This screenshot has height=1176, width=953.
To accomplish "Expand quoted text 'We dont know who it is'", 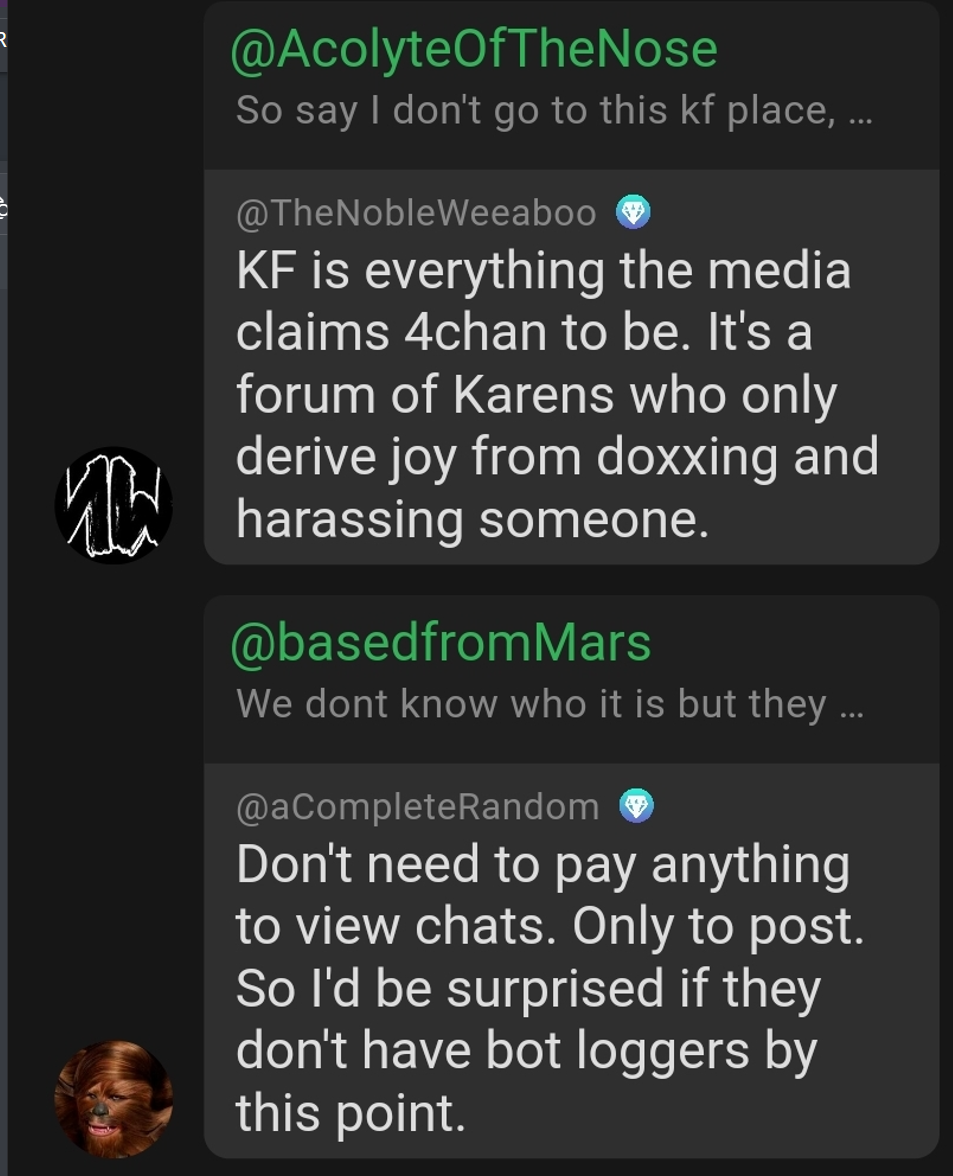I will (x=550, y=704).
